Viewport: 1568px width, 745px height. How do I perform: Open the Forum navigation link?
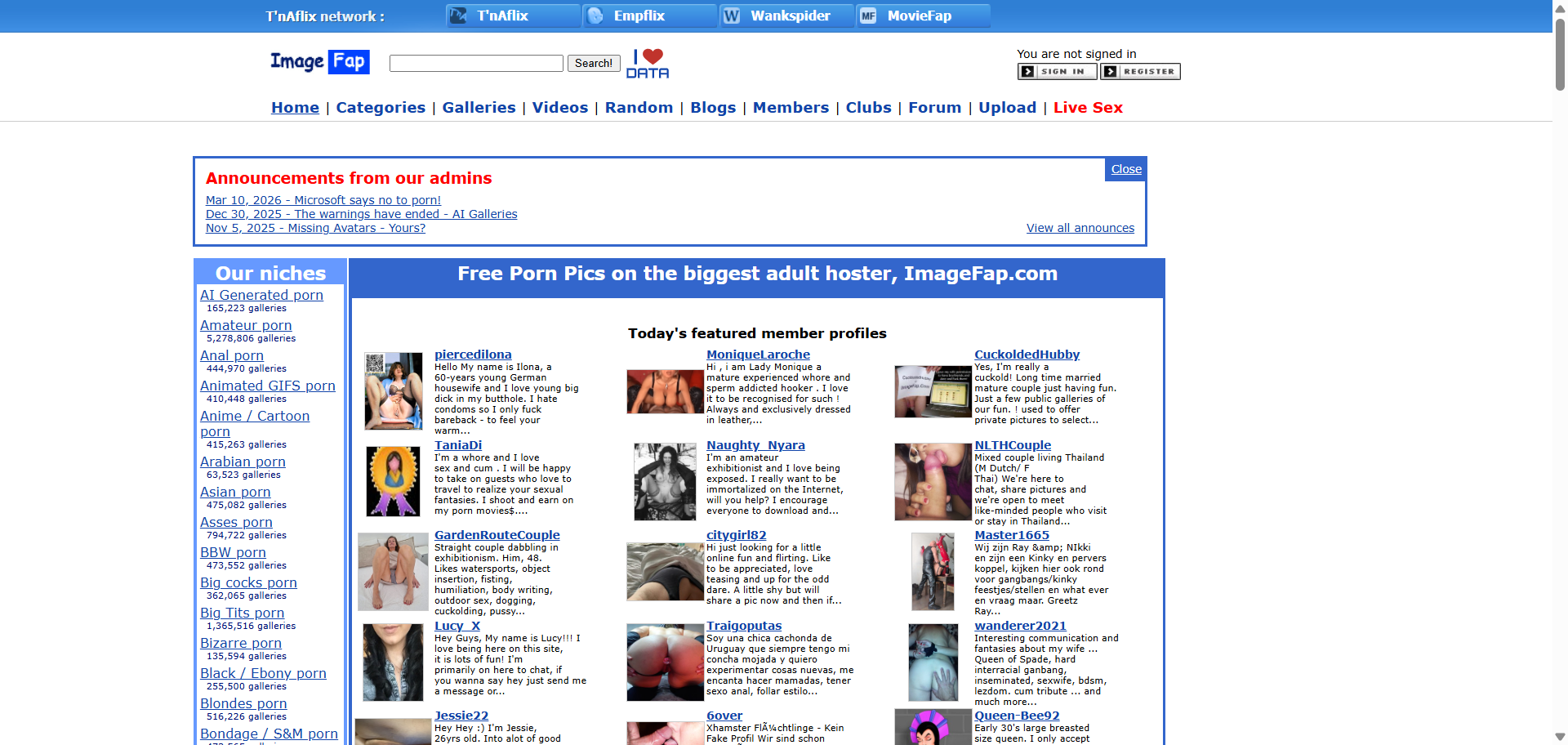coord(934,107)
